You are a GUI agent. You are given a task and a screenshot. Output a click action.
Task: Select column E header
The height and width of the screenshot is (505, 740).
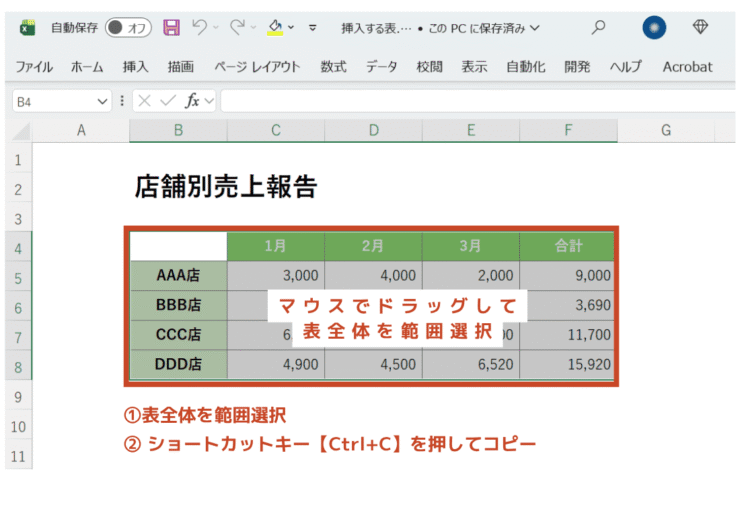pos(471,130)
